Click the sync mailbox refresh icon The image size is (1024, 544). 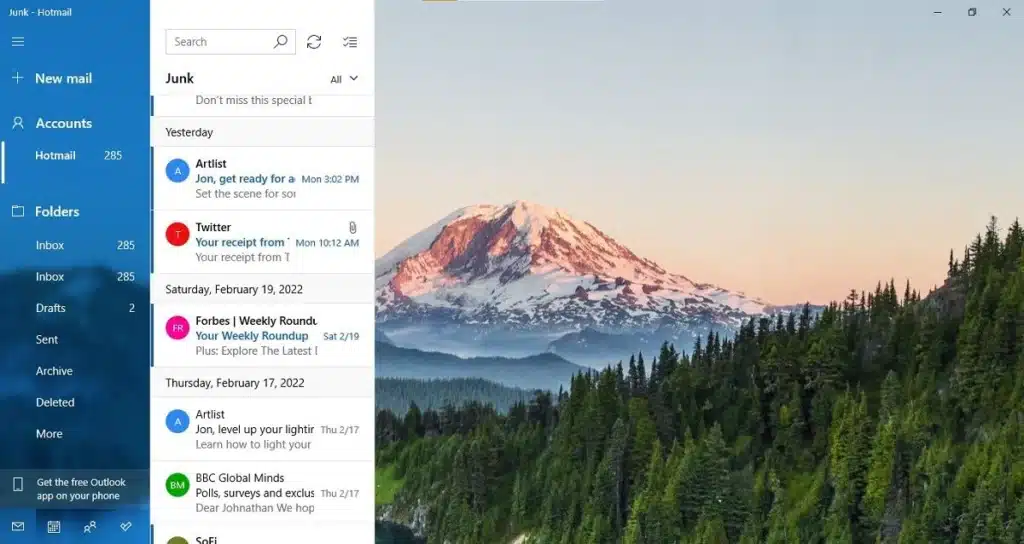[x=314, y=42]
